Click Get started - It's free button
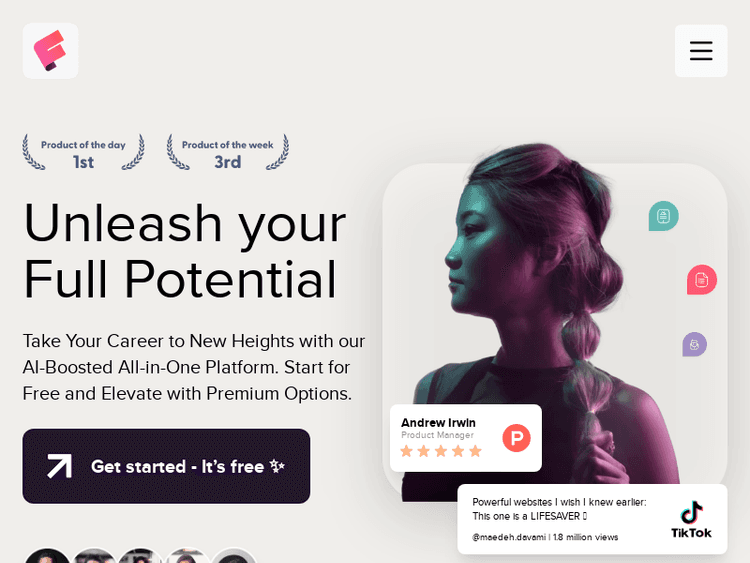The image size is (750, 563). [x=166, y=466]
